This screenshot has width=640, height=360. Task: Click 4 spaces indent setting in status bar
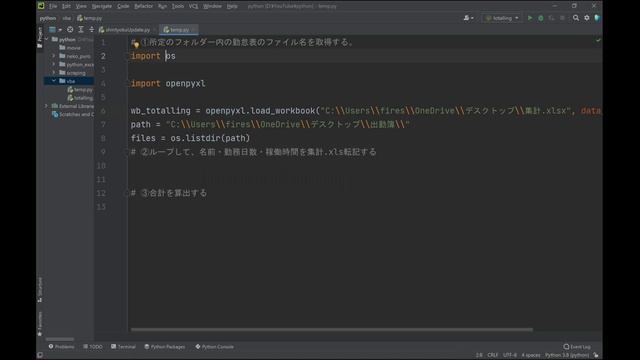coord(531,355)
